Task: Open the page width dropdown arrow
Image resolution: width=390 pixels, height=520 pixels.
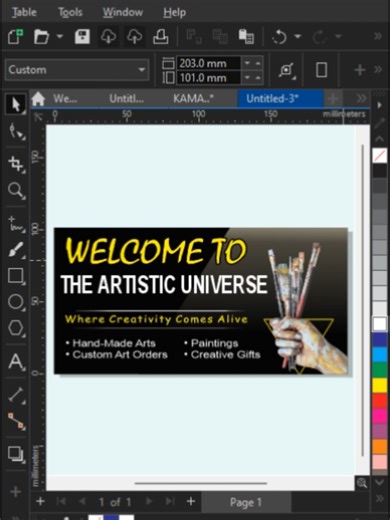Action: click(247, 63)
